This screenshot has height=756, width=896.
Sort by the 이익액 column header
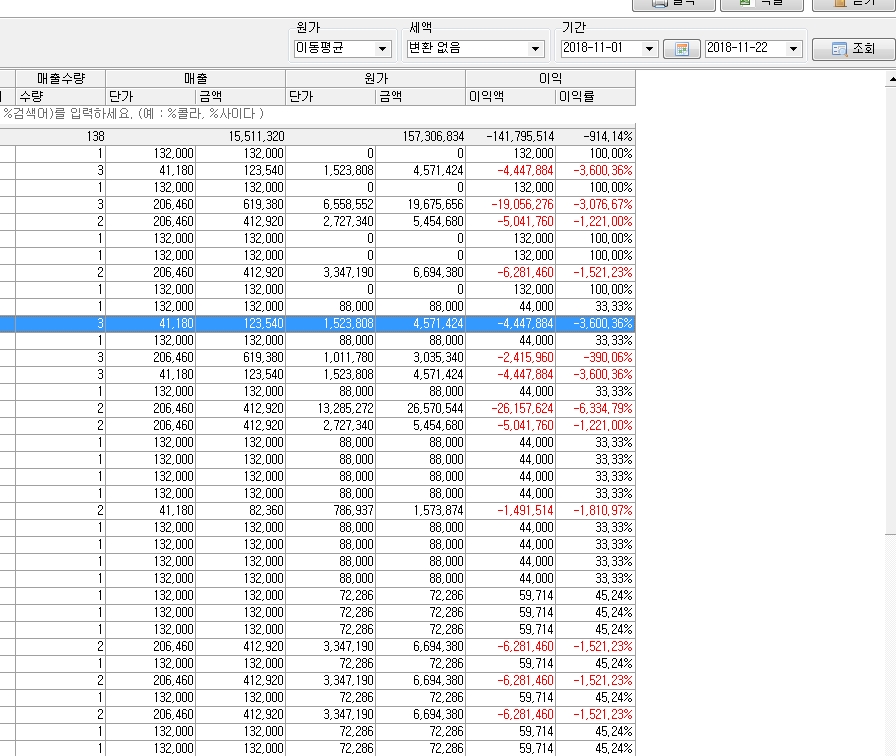[510, 97]
